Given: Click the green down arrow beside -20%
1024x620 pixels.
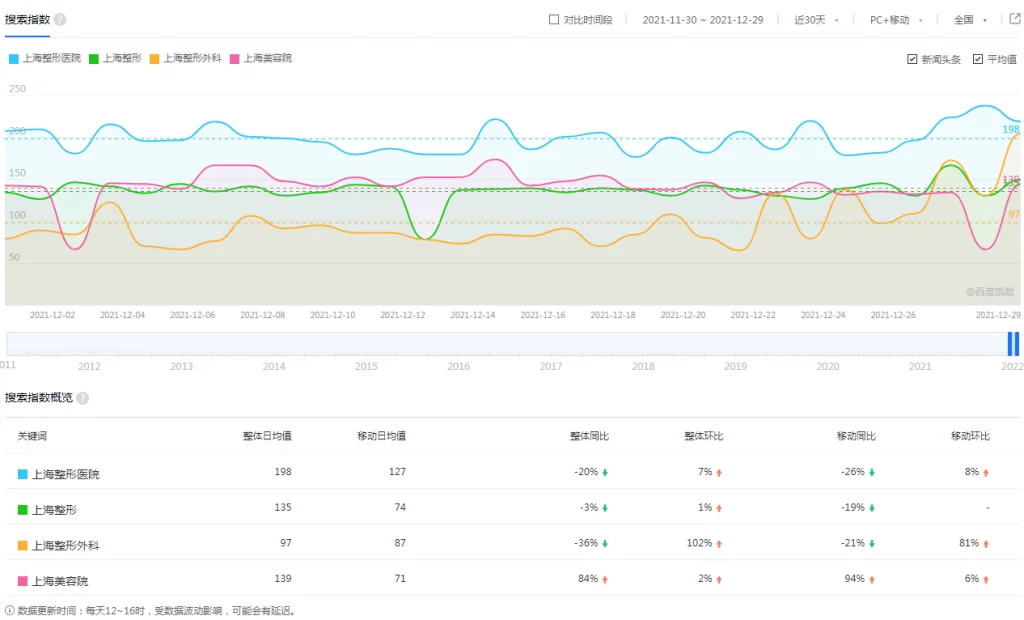Looking at the screenshot, I should point(605,472).
